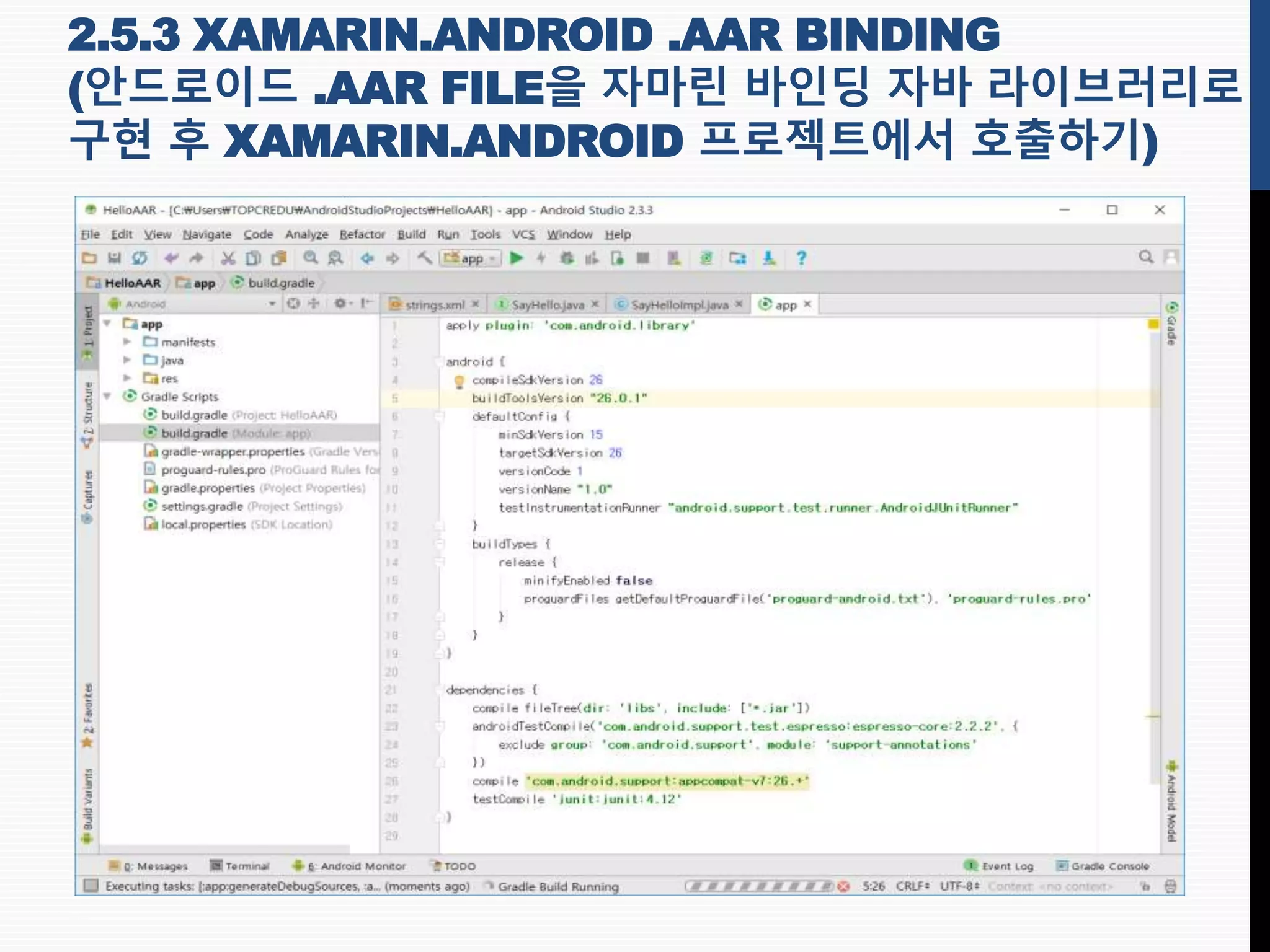Image resolution: width=1270 pixels, height=952 pixels.
Task: Click the Gradle build progress bar
Action: tap(759, 887)
